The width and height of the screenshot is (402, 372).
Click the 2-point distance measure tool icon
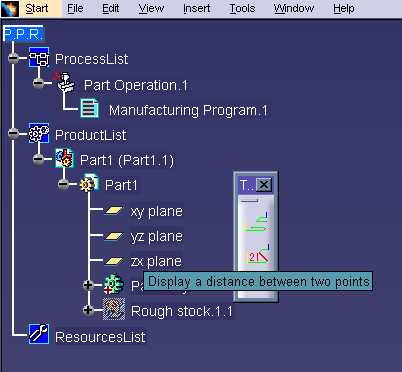[258, 254]
